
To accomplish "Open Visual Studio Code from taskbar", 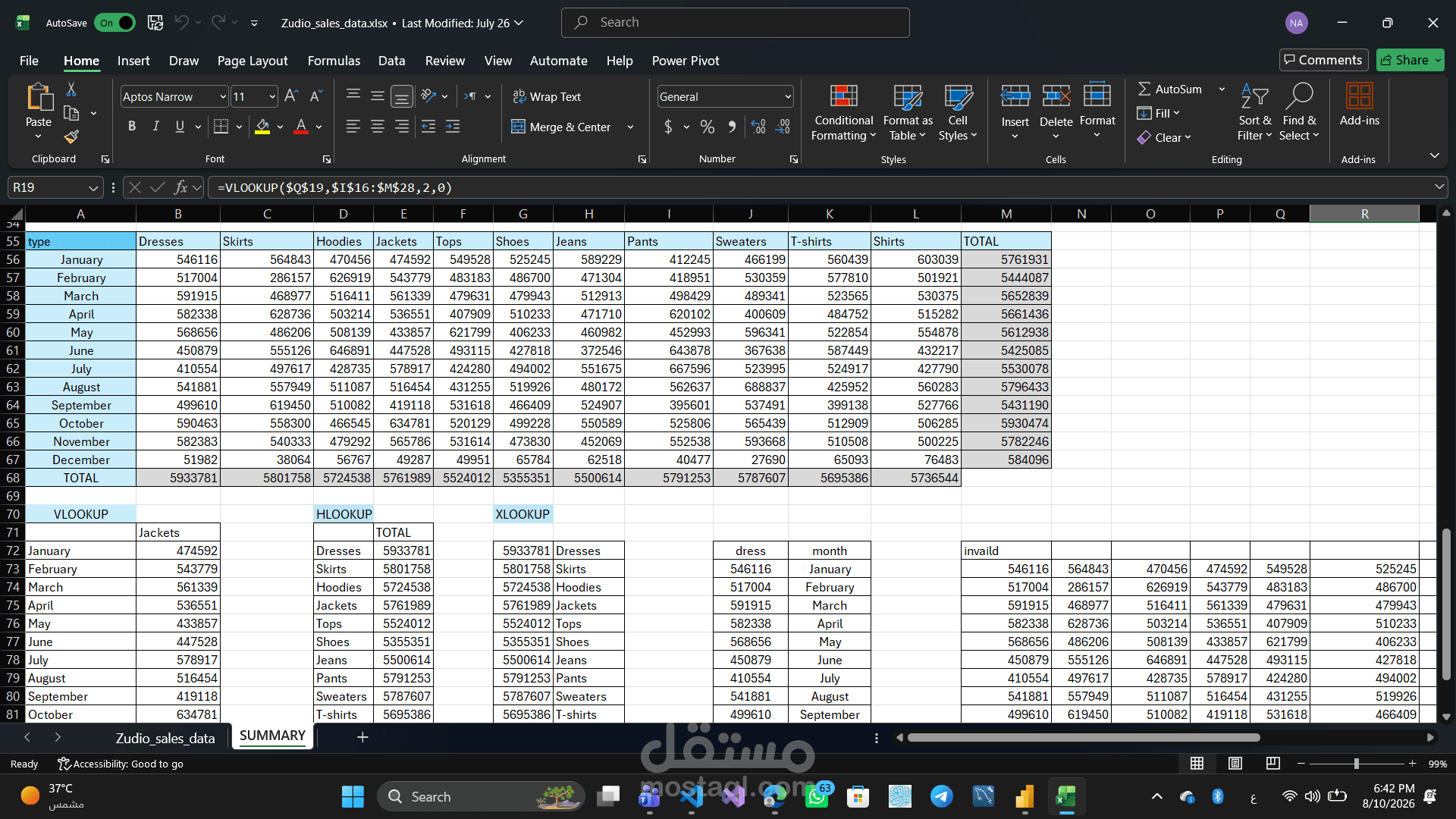I will pyautogui.click(x=692, y=796).
